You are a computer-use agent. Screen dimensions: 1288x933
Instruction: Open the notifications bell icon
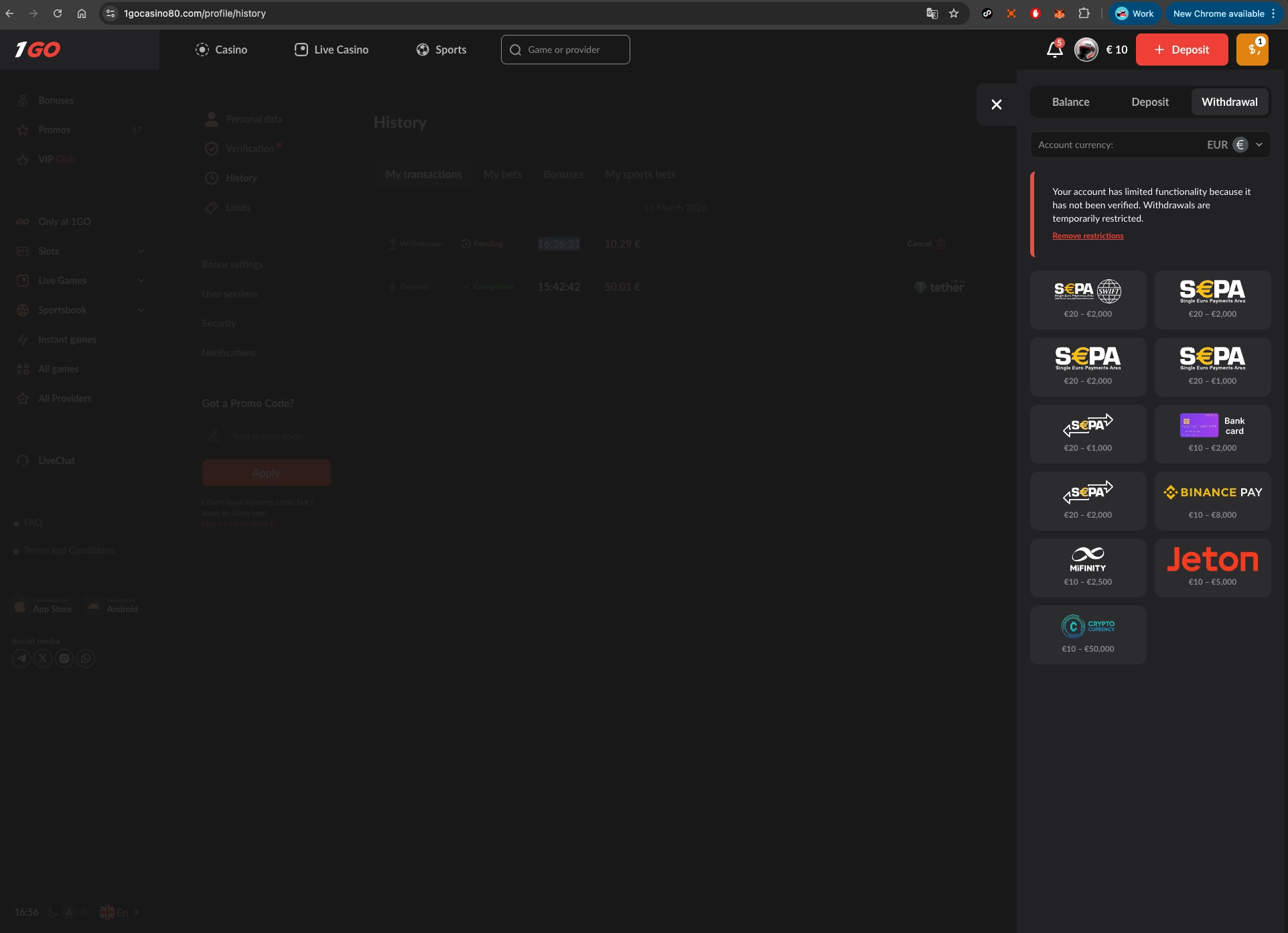pyautogui.click(x=1055, y=50)
